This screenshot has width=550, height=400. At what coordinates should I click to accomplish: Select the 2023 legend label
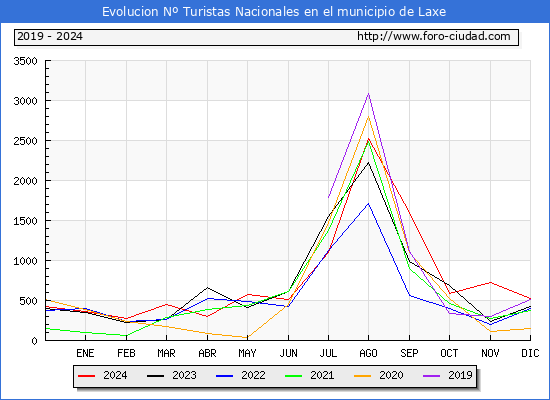click(x=184, y=375)
